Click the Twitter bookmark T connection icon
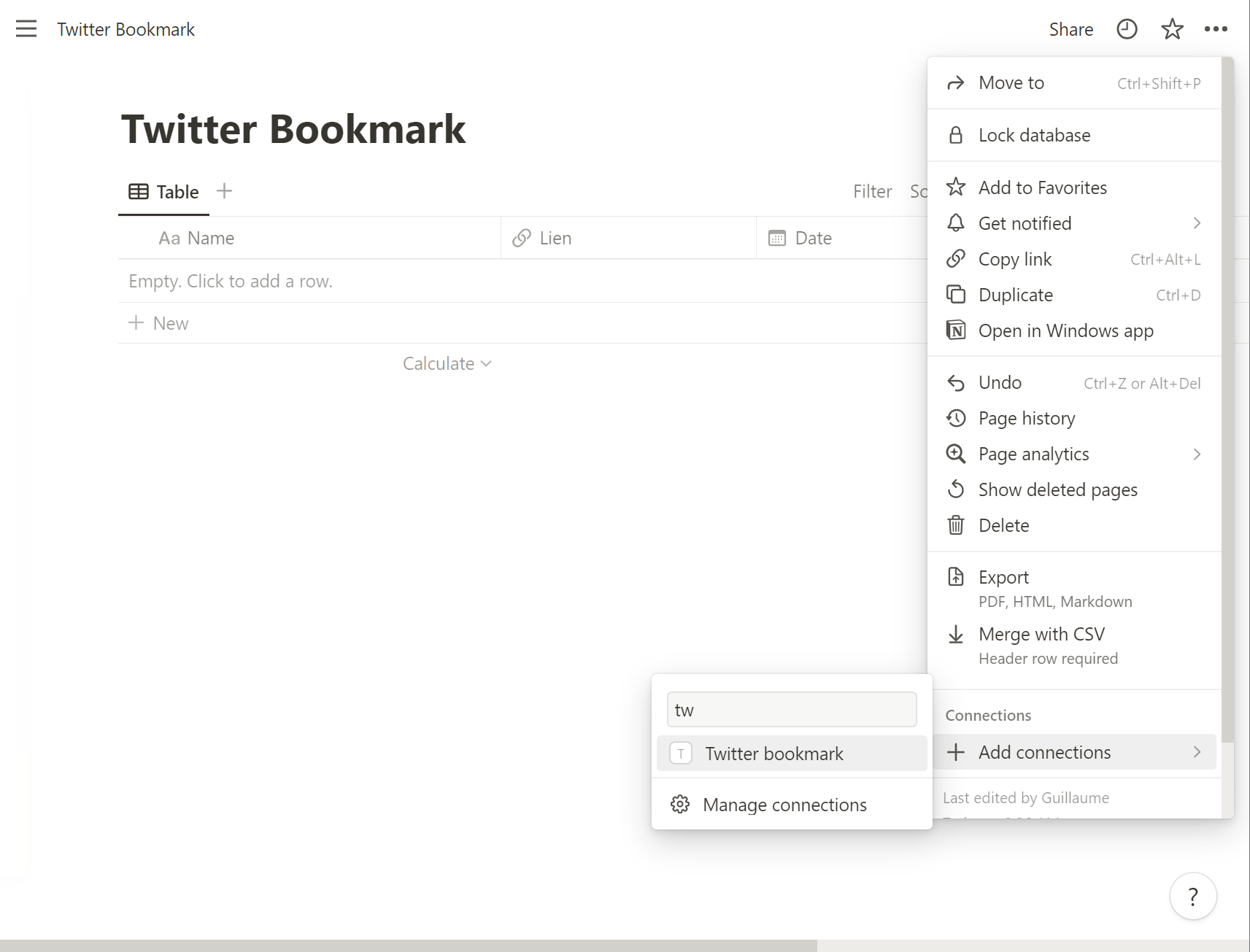Image resolution: width=1250 pixels, height=952 pixels. pos(681,754)
